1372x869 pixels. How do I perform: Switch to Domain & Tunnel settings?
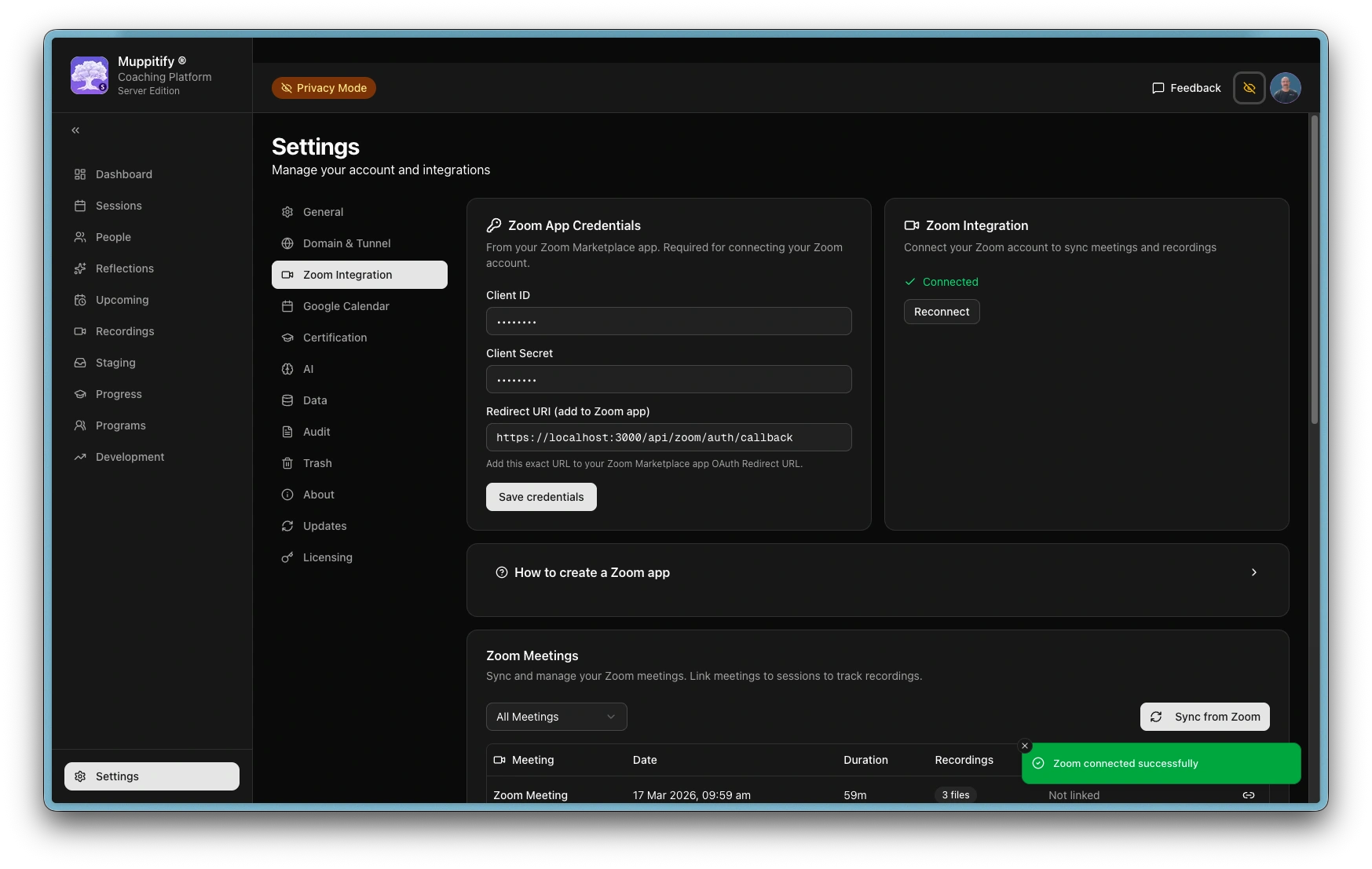pos(346,243)
